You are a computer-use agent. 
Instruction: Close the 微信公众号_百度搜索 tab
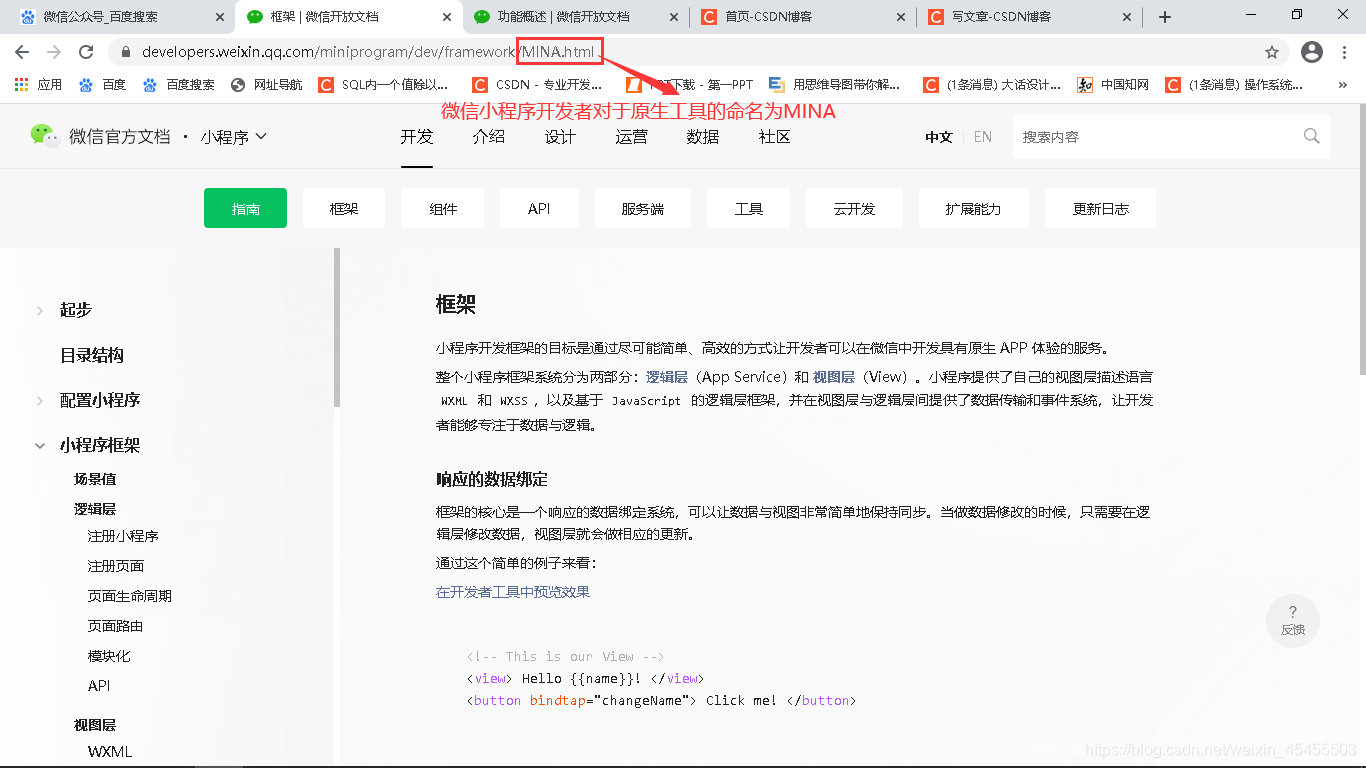click(220, 17)
